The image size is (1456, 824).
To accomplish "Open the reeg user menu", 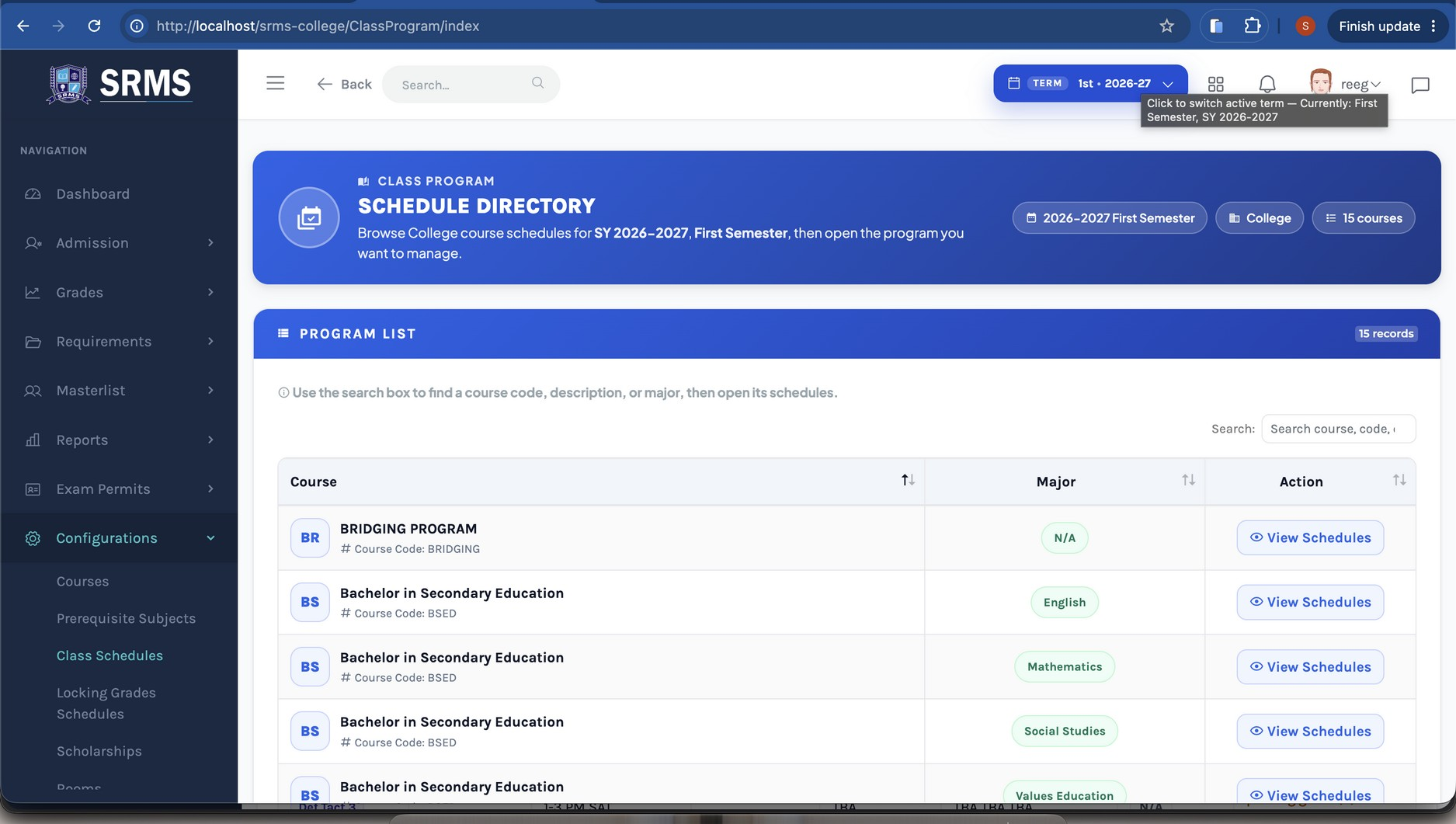I will pos(1345,83).
